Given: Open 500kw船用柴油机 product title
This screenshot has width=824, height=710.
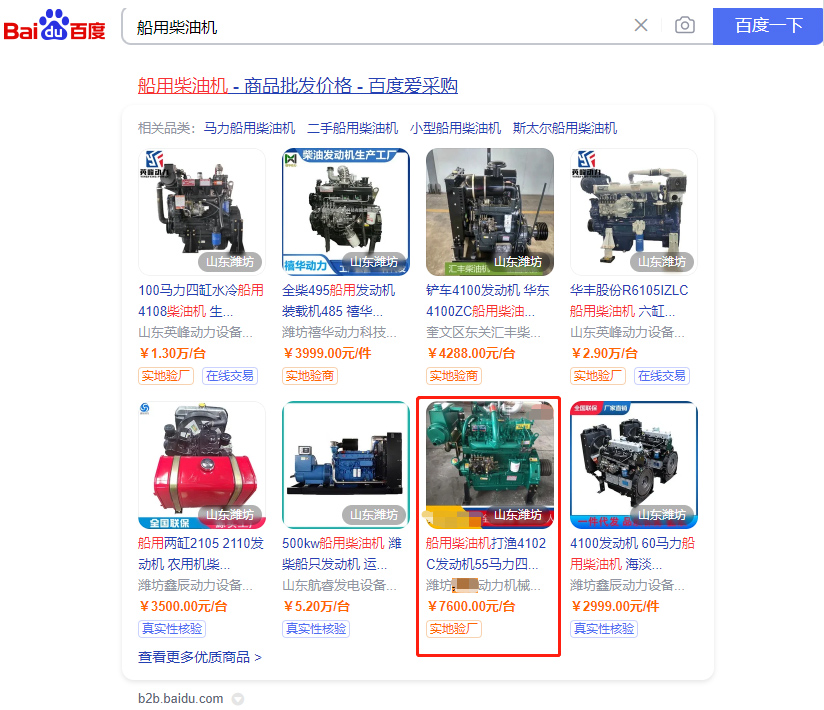Looking at the screenshot, I should point(342,553).
